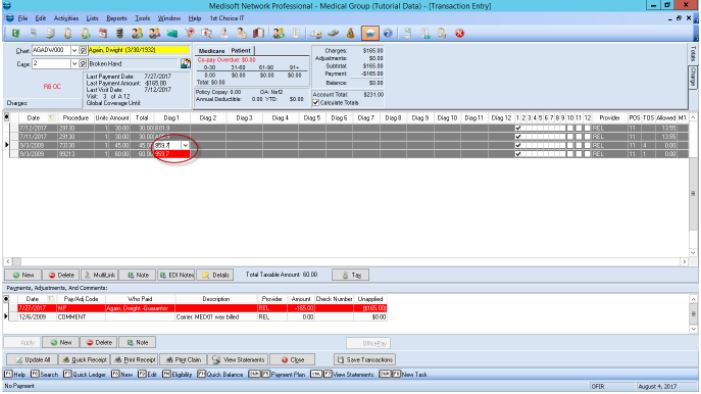Click the Quick Receipt button
Image resolution: width=701 pixels, height=394 pixels.
coord(84,360)
